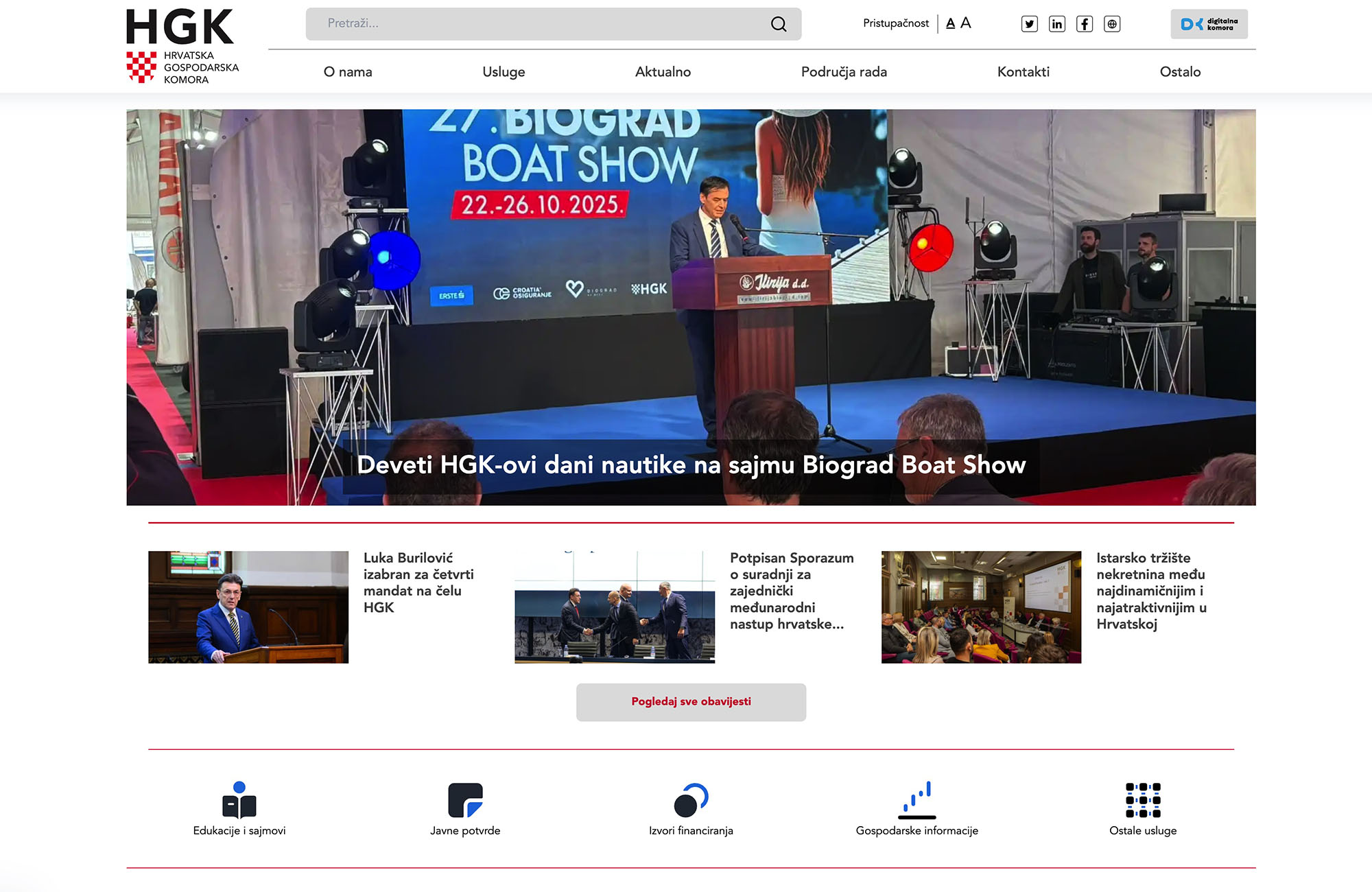Expand the O nama menu
The height and width of the screenshot is (892, 1372).
[x=348, y=72]
